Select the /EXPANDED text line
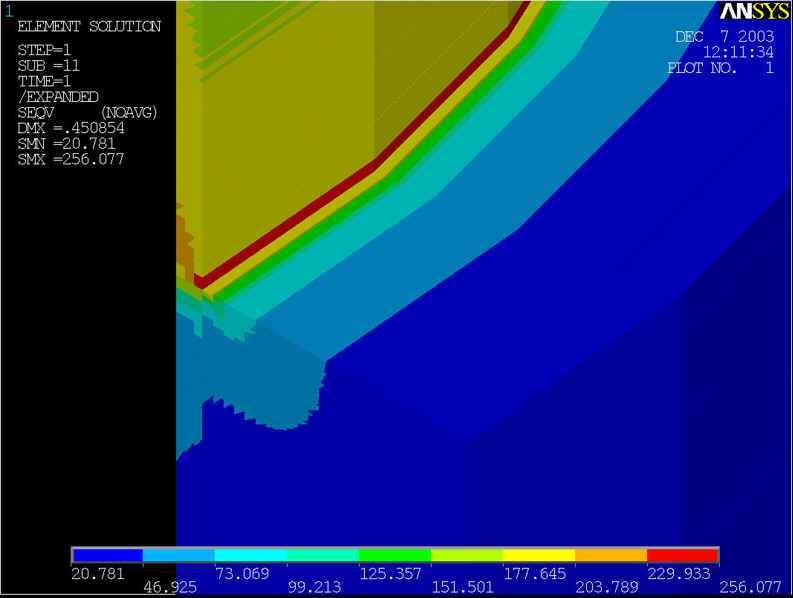Viewport: 793px width, 598px height. pos(58,97)
